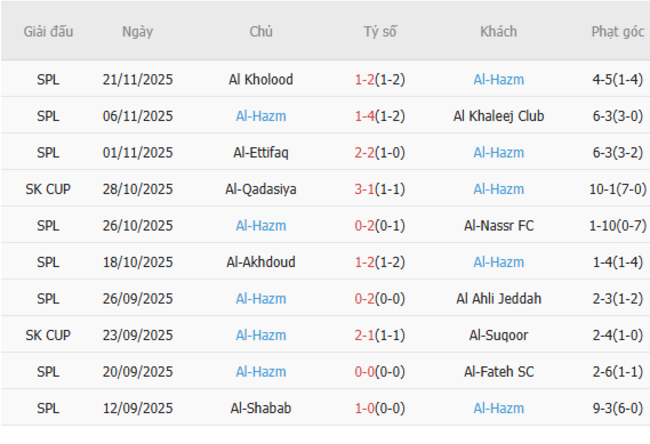Click Al-Hazm link facing Al-Nassr FC
This screenshot has height=444, width=650.
coord(261,225)
